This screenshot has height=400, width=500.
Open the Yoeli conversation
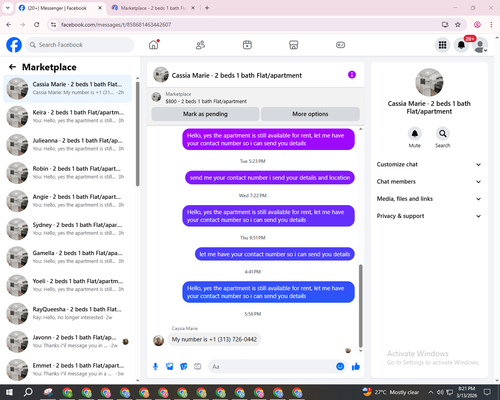tap(68, 285)
